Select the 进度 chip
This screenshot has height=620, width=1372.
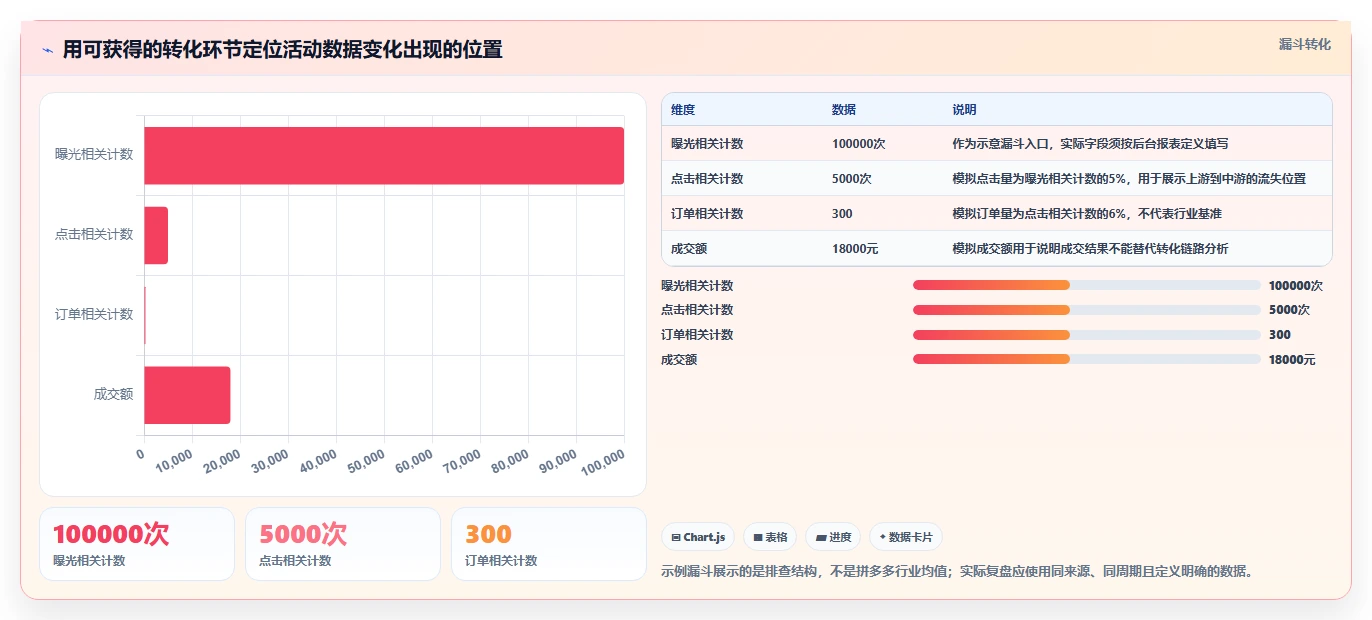[833, 537]
